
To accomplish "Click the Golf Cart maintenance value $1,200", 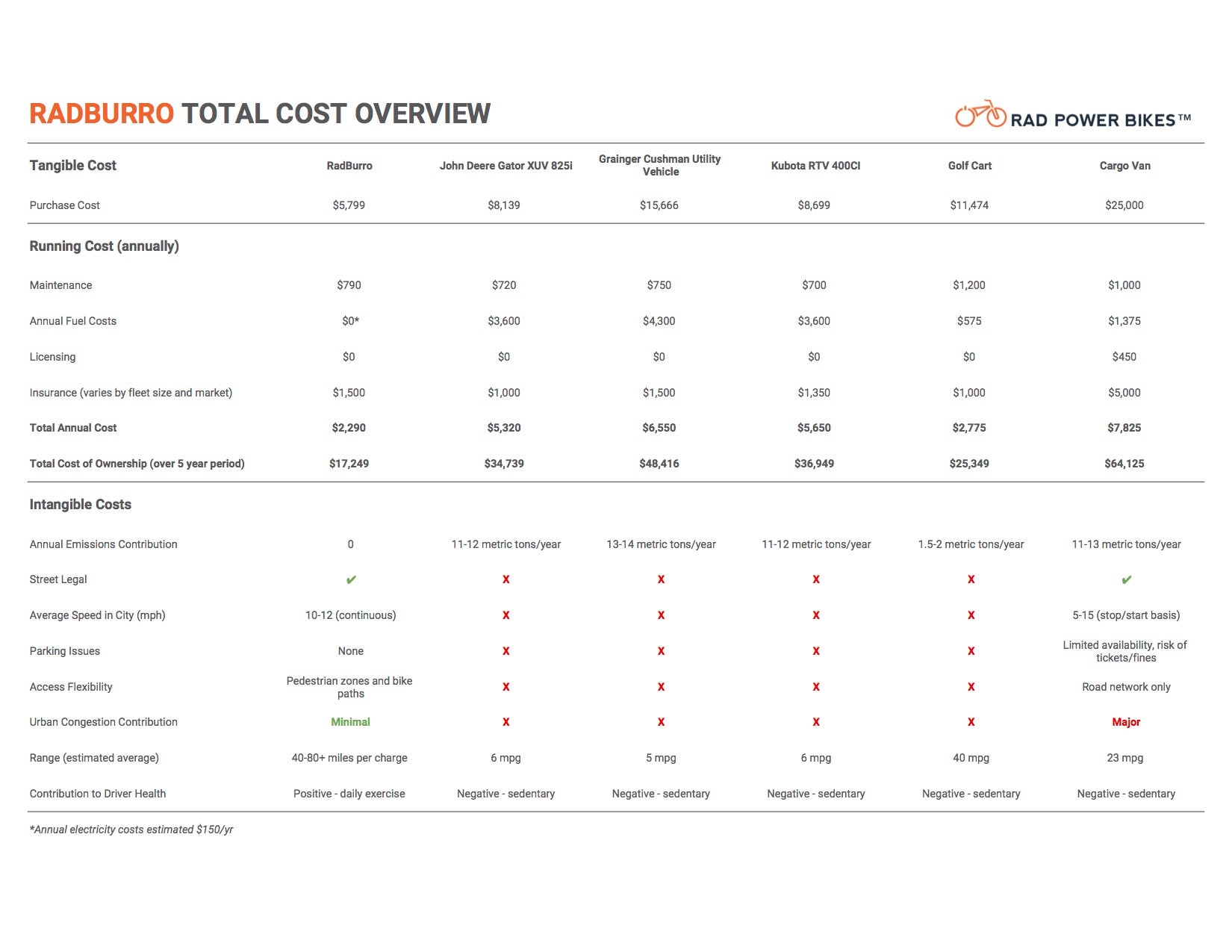I will coord(969,285).
